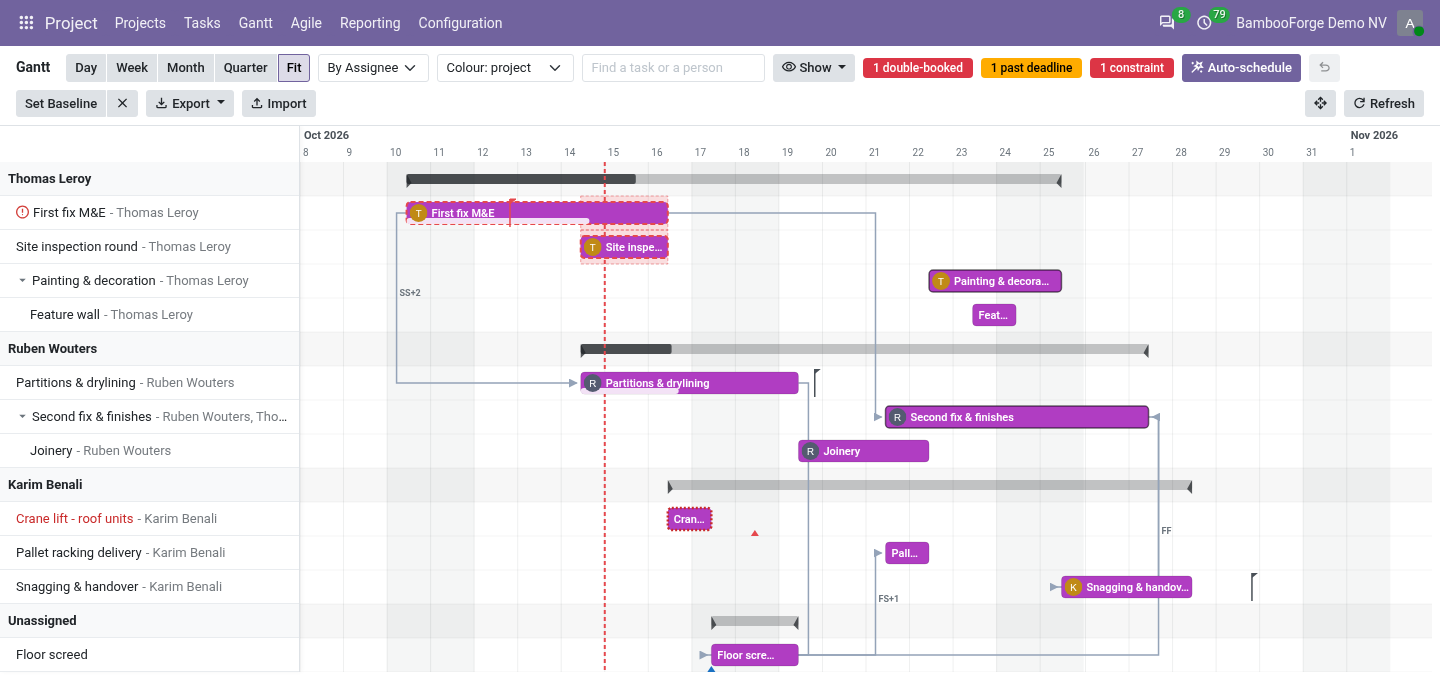Image resolution: width=1440 pixels, height=696 pixels.
Task: Open the BambooForge Demo NV company switcher
Action: pos(1311,23)
